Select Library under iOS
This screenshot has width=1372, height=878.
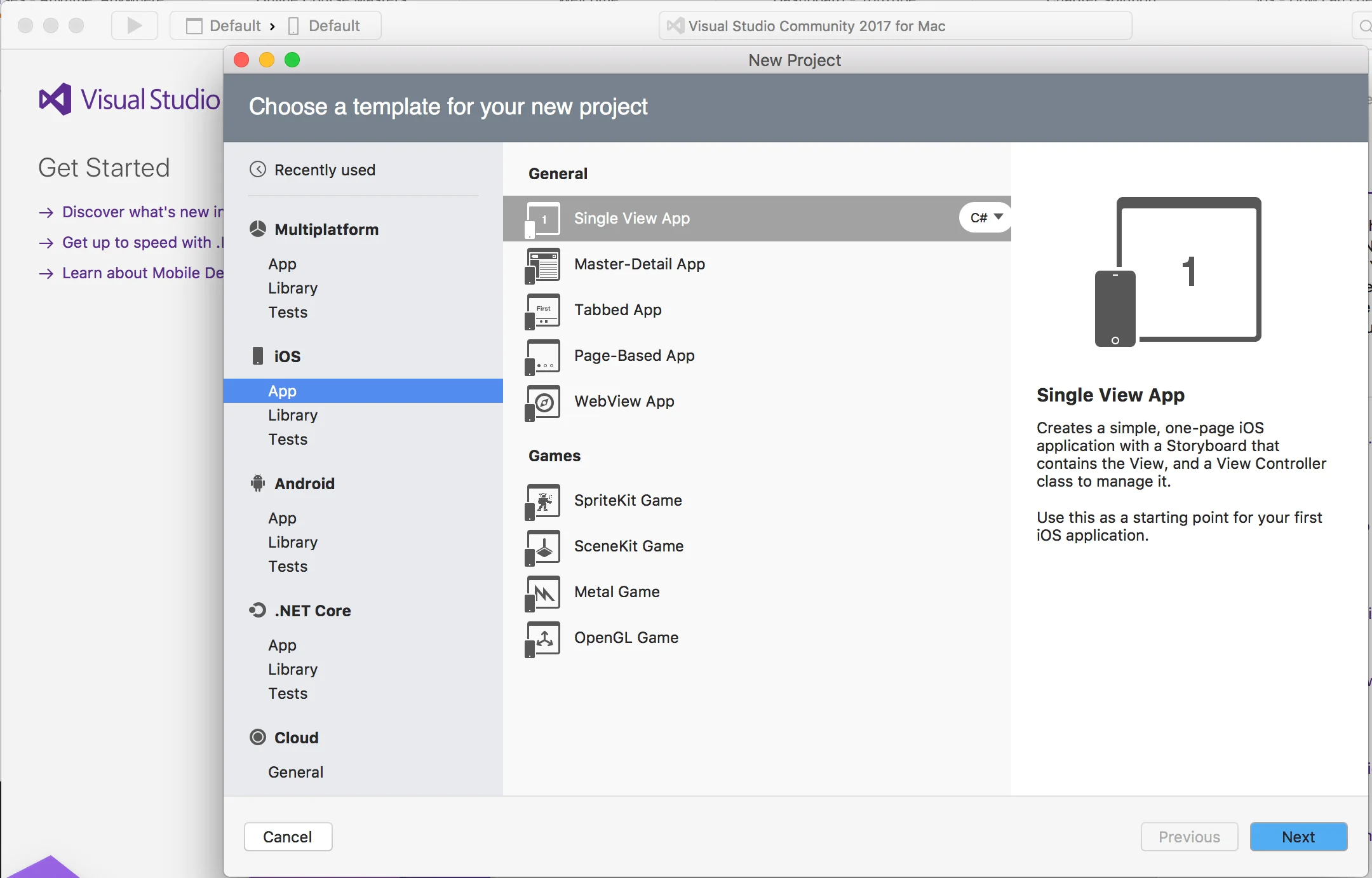click(293, 415)
